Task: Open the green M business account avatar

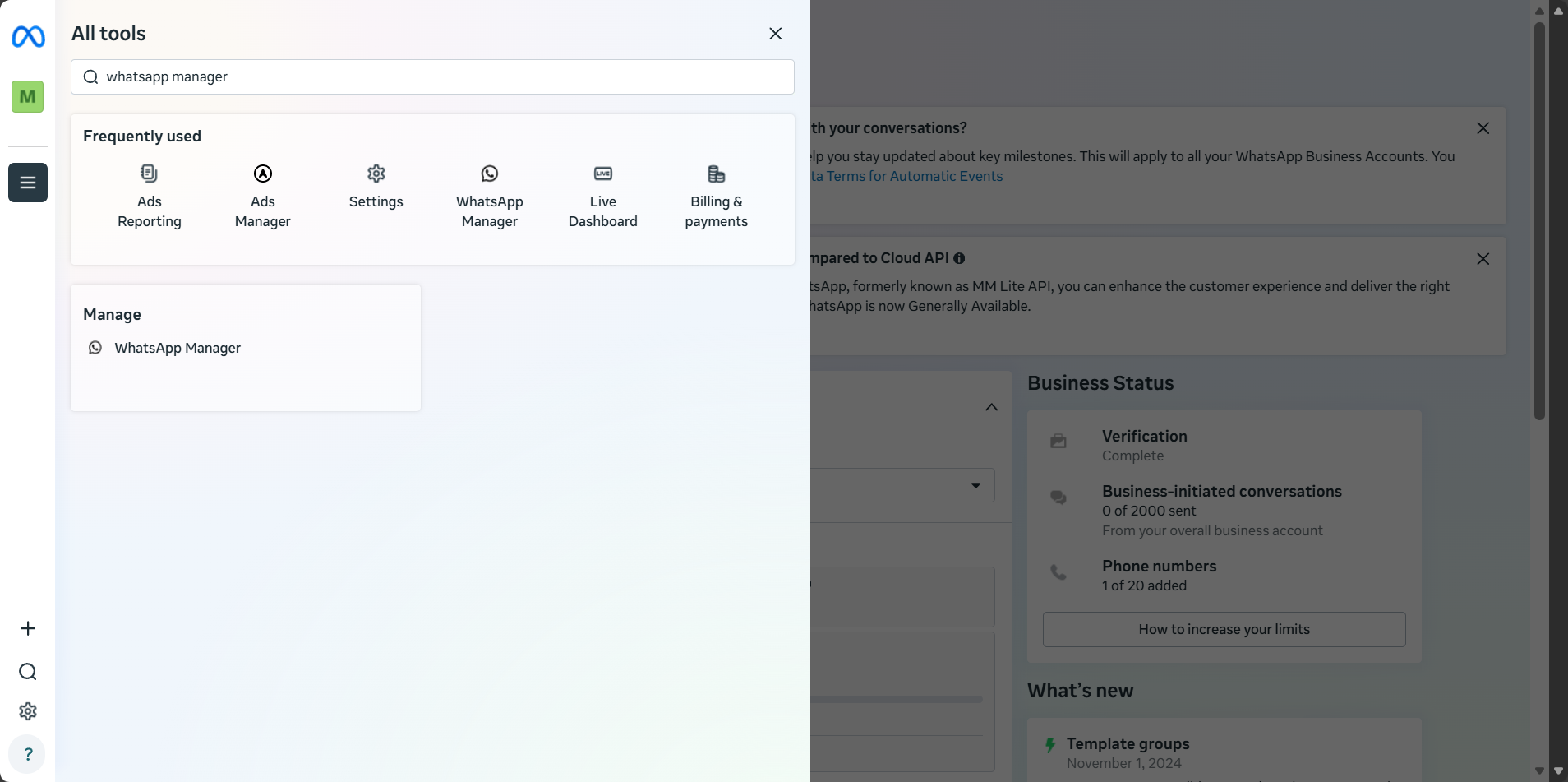Action: (x=28, y=97)
